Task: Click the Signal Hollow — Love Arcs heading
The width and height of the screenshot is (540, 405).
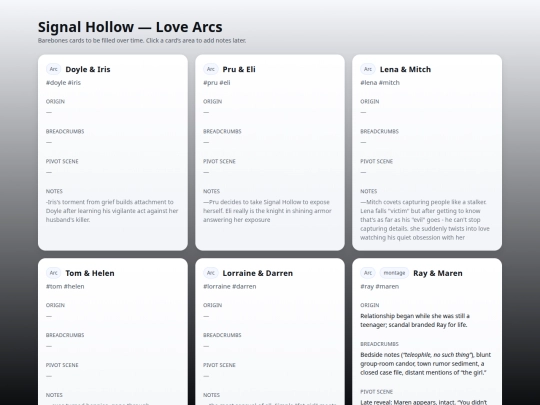Action: [x=130, y=27]
